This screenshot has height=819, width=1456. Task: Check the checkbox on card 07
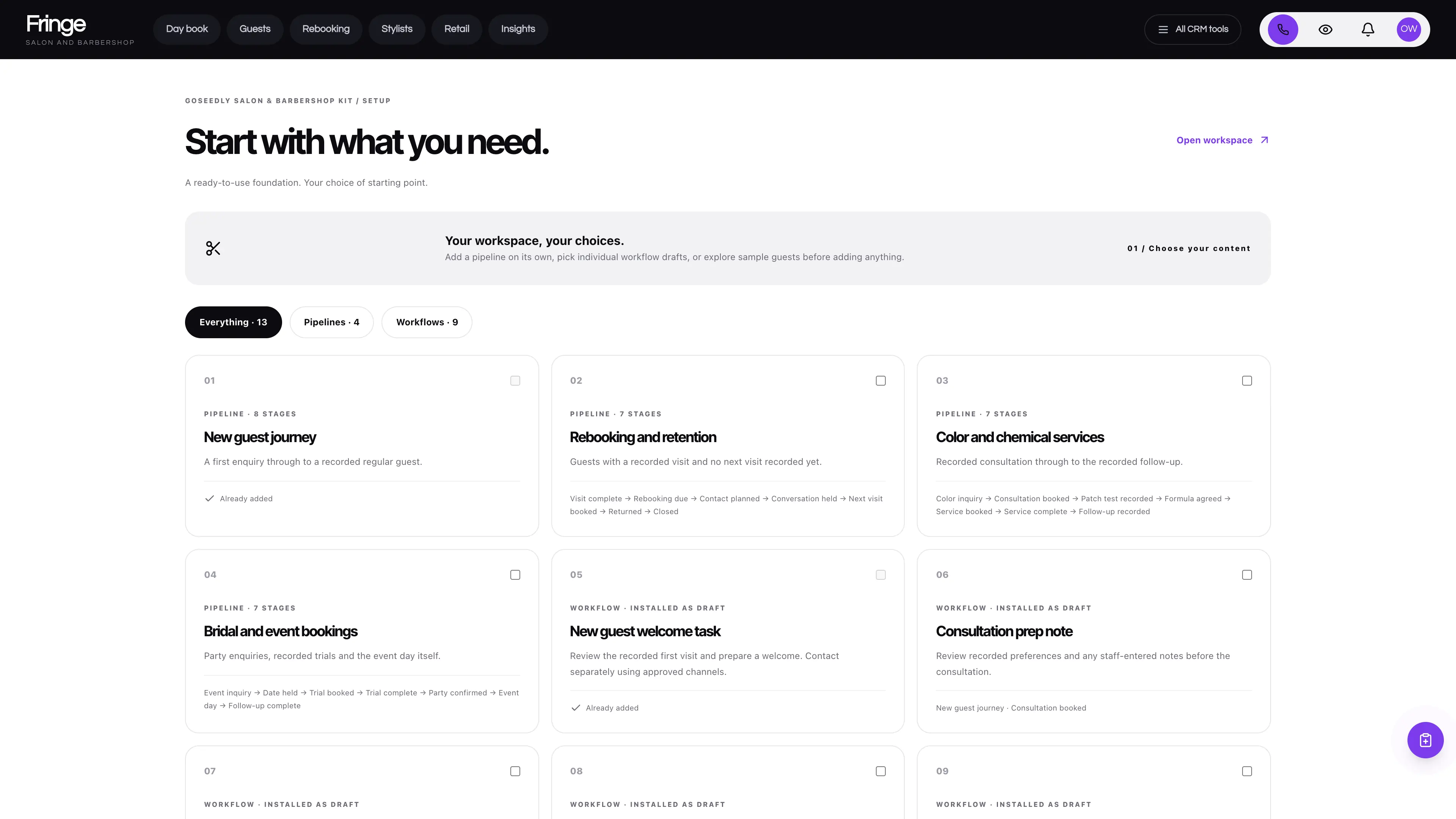(x=515, y=771)
